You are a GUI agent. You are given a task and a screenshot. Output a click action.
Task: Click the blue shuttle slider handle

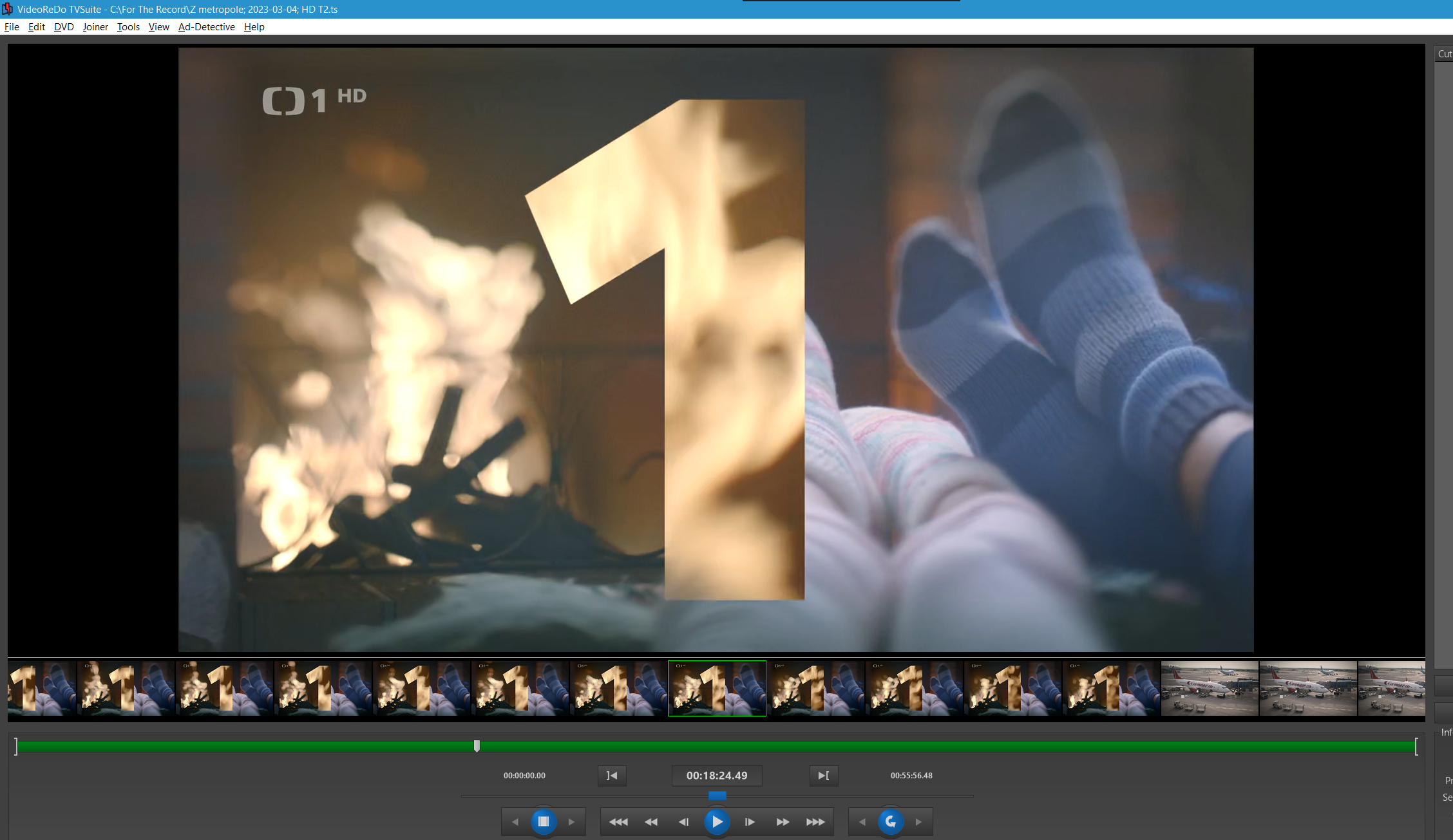[717, 796]
